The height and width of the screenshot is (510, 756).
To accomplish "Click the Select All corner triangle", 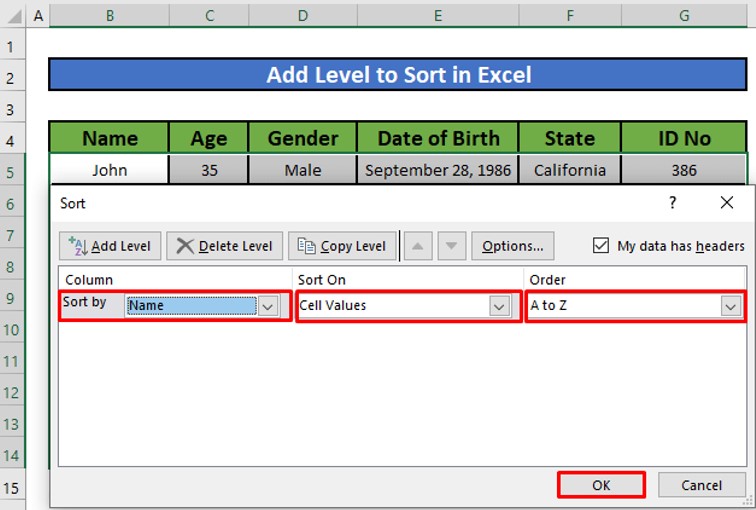I will pos(14,17).
